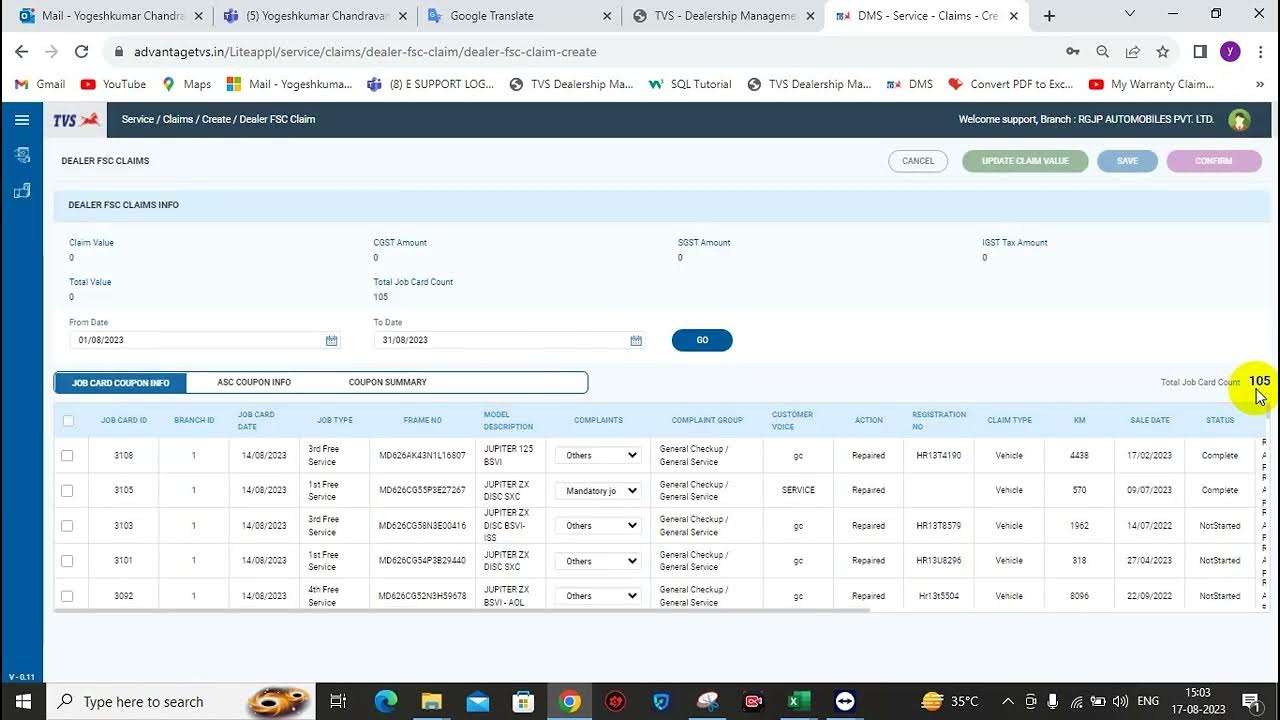Open Gmail bookmark
This screenshot has width=1280, height=720.
coord(40,84)
